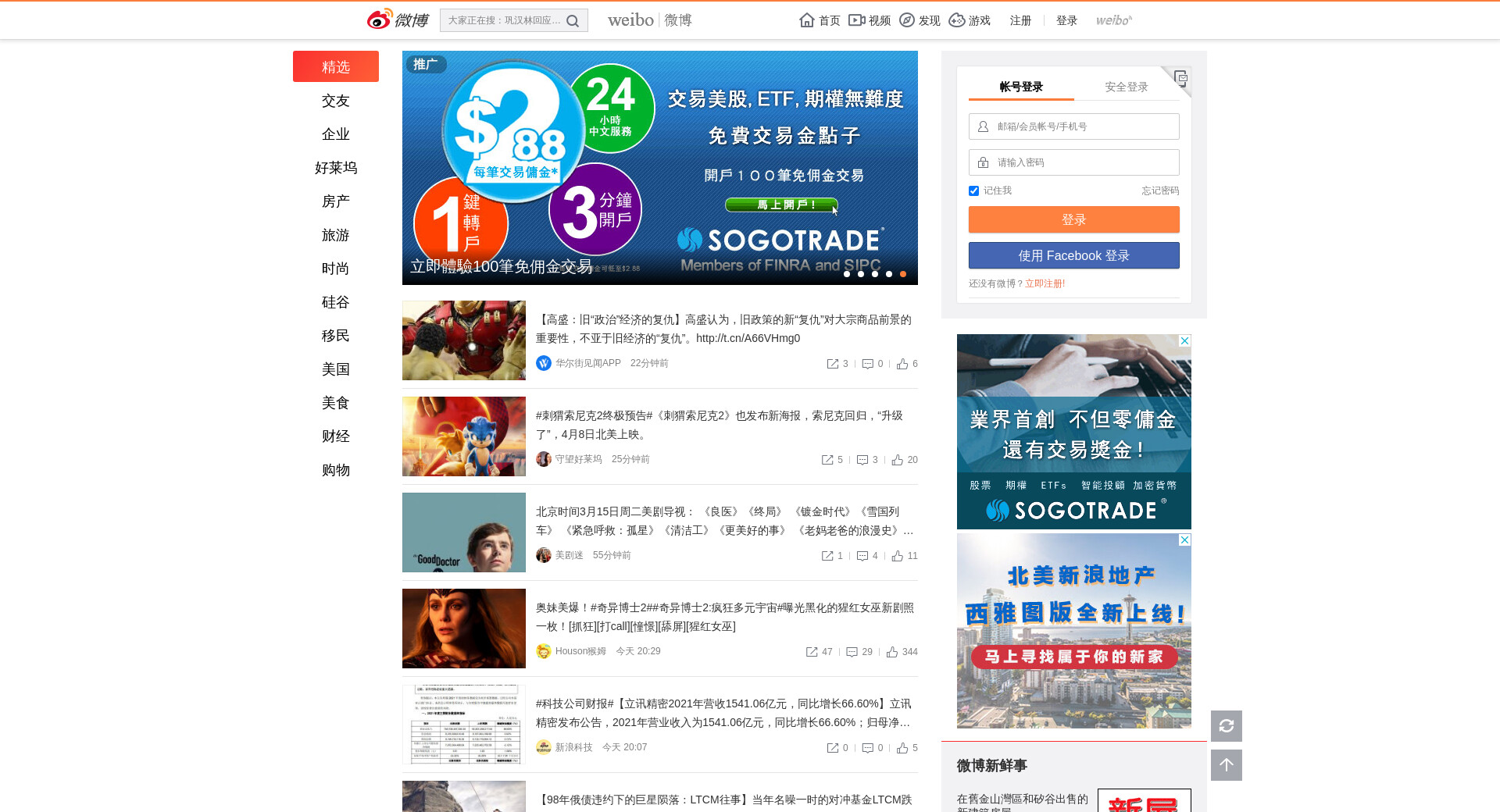Open the Weibo logo home link

coord(398,20)
